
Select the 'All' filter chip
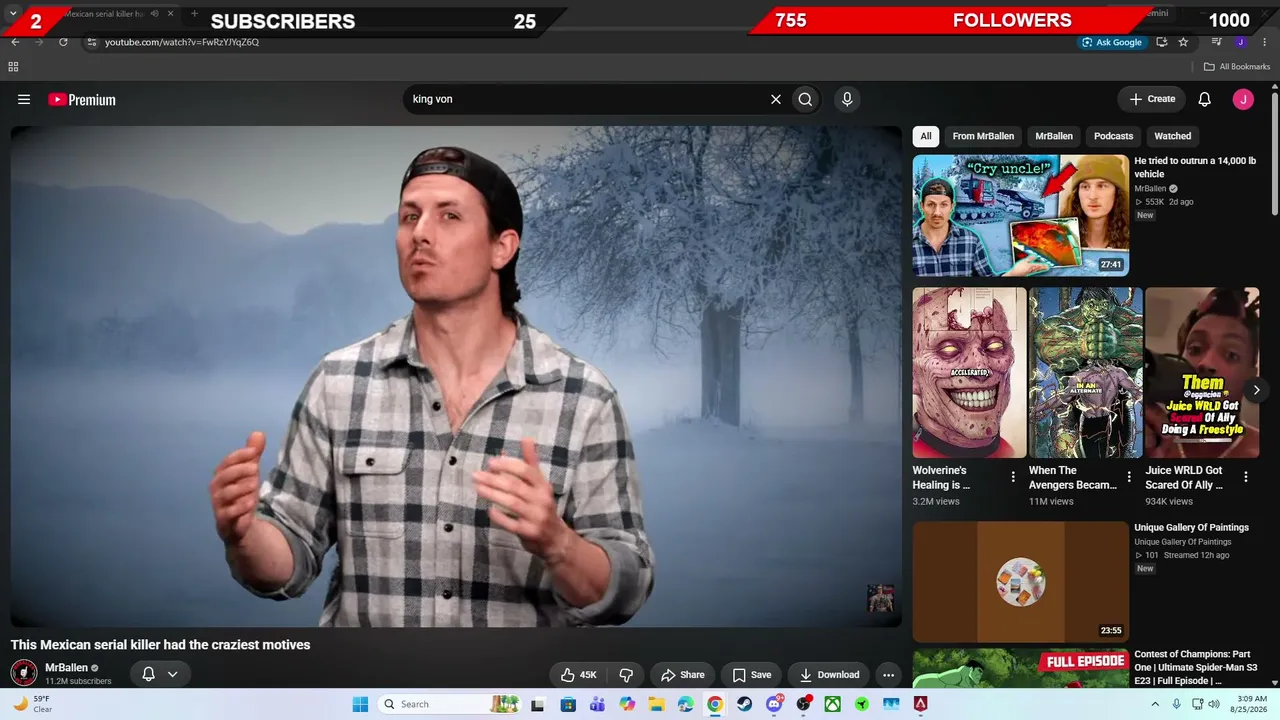(x=926, y=136)
